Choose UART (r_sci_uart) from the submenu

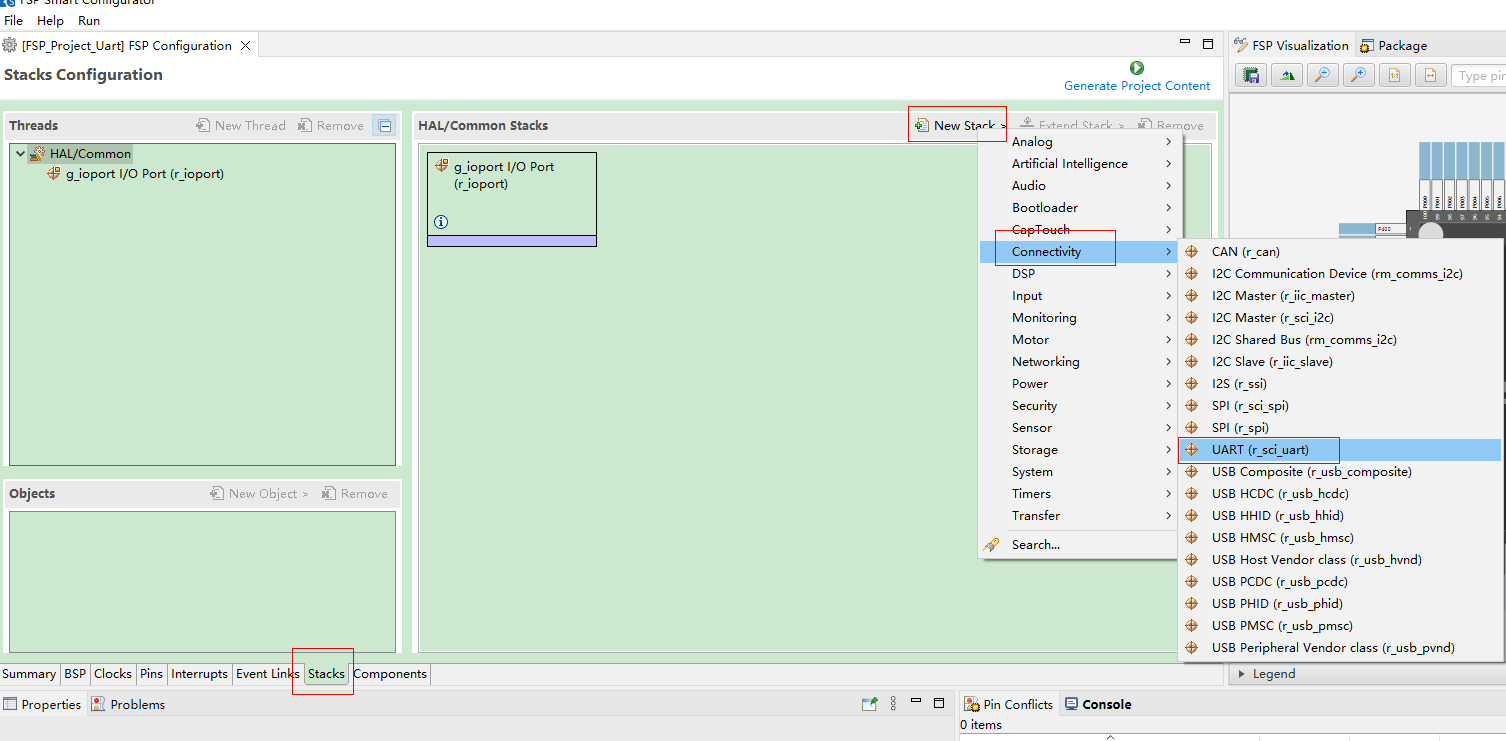click(x=1340, y=450)
